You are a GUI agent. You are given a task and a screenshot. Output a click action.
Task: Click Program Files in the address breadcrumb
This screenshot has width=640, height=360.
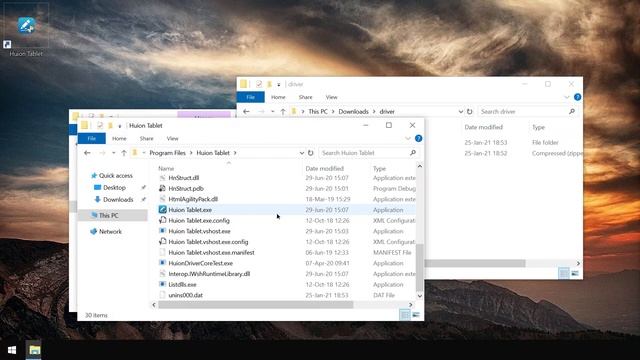coord(167,153)
